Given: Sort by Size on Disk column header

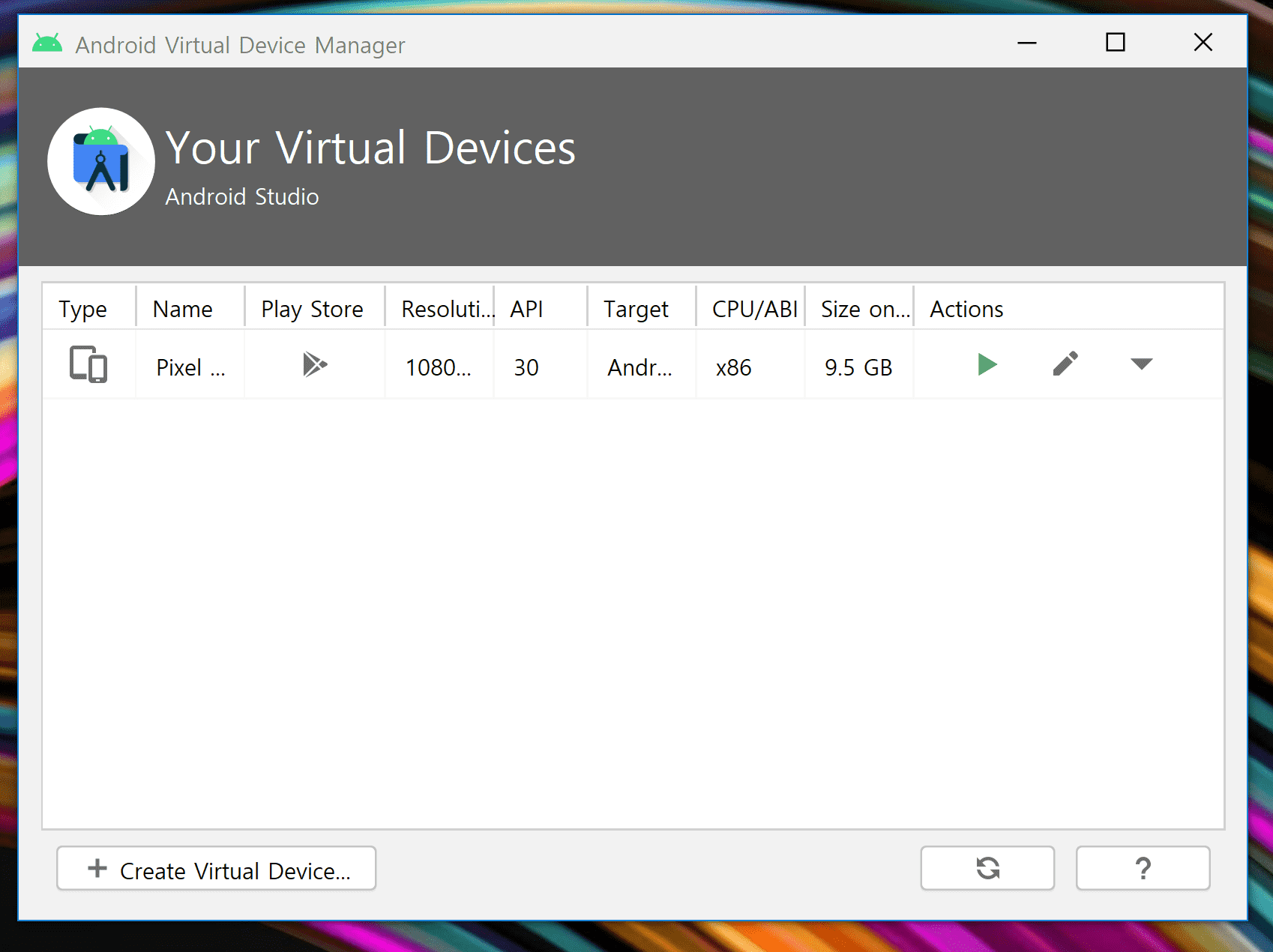Looking at the screenshot, I should coord(859,309).
